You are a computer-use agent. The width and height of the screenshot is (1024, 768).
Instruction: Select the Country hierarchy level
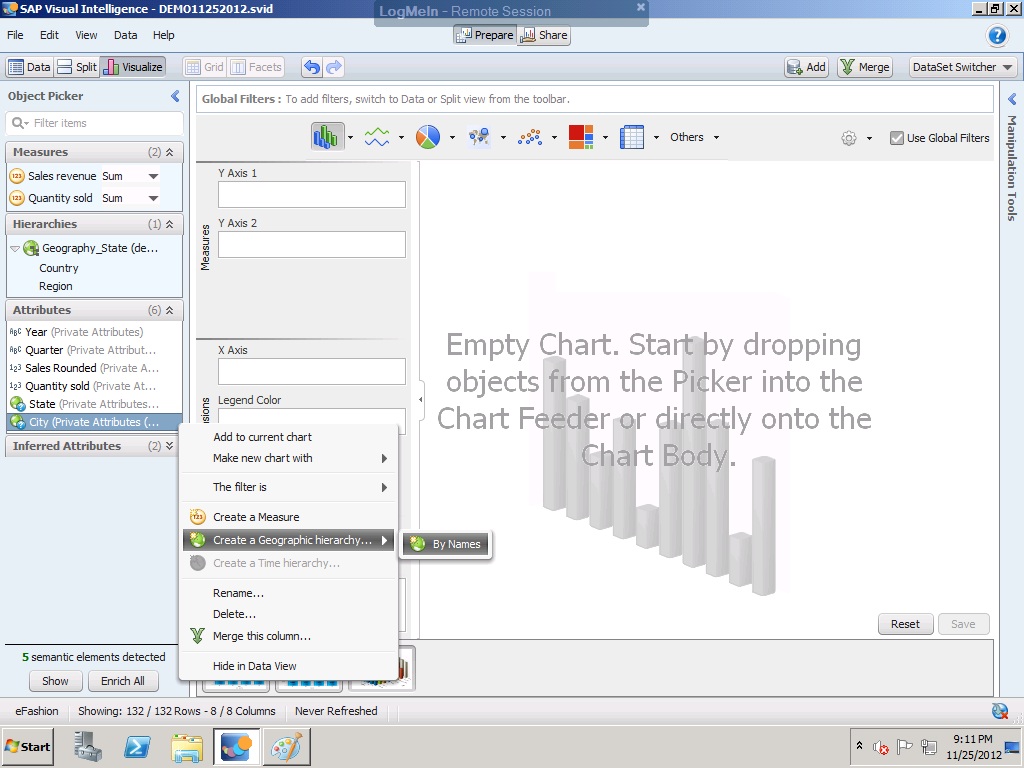[x=59, y=268]
